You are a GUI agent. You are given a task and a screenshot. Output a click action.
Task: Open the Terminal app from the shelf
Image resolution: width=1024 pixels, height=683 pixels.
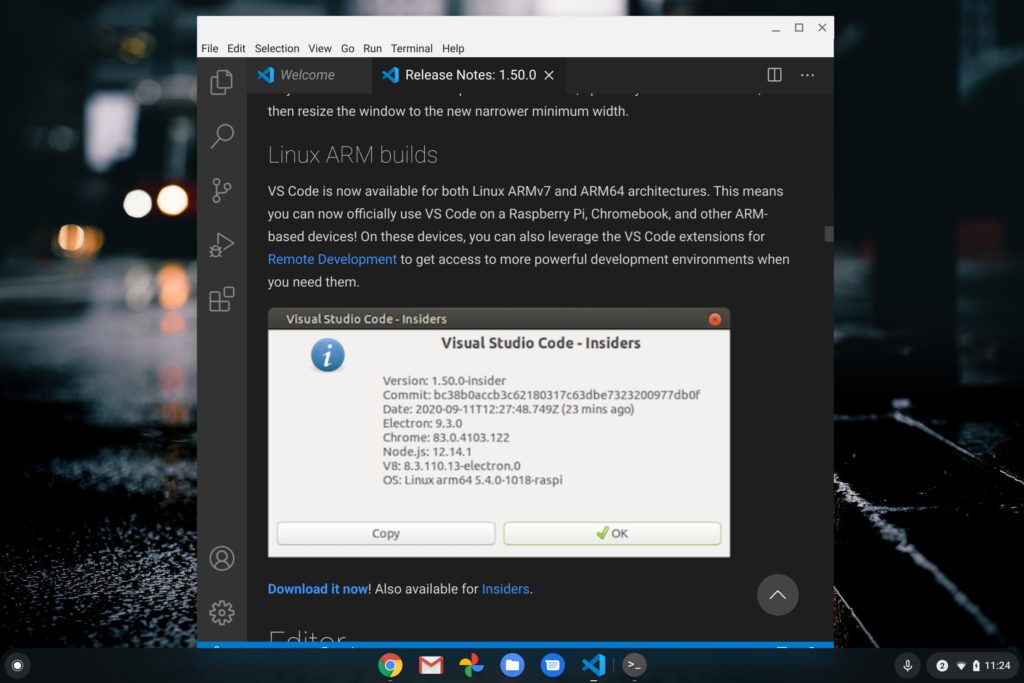tap(633, 665)
